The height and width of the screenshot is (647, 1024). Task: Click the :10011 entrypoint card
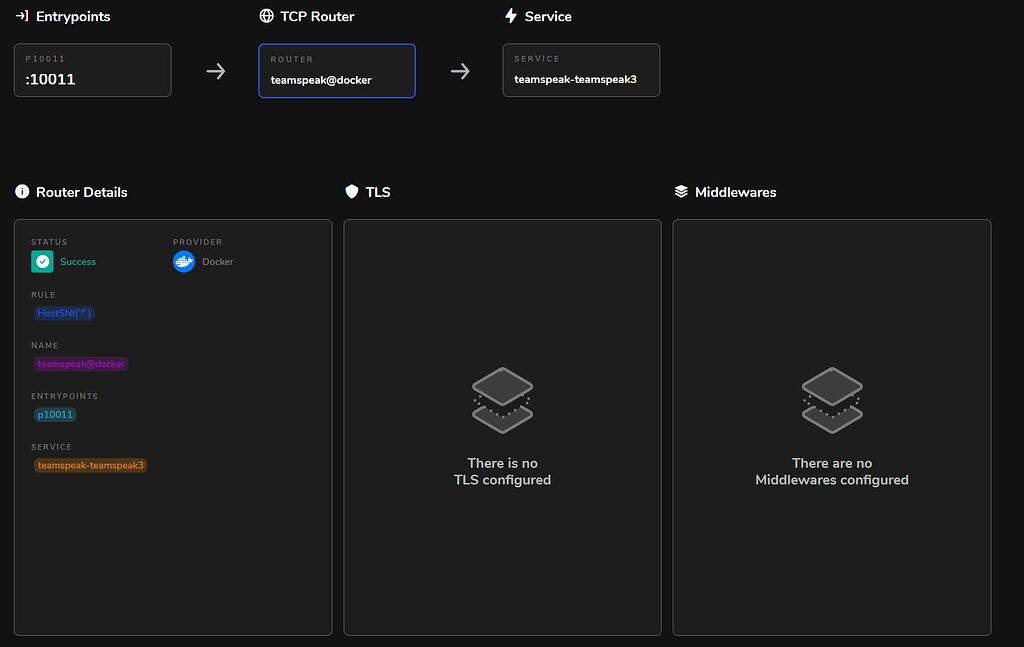coord(92,70)
